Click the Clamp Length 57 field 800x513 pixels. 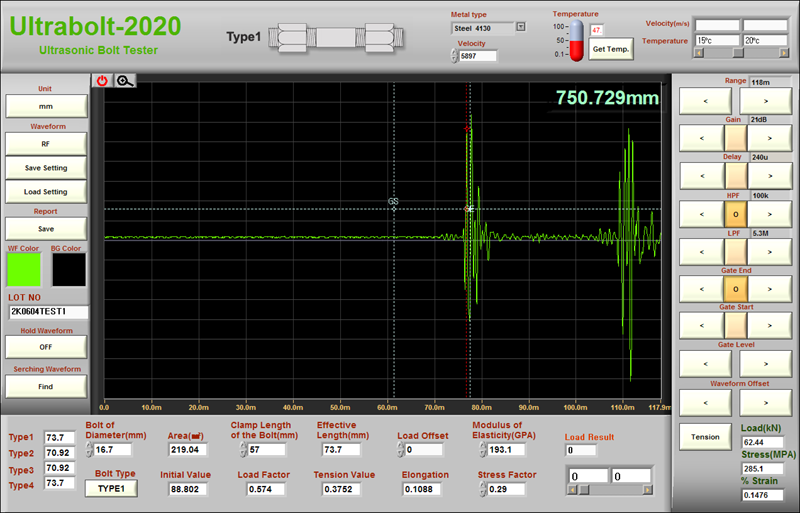tap(266, 450)
